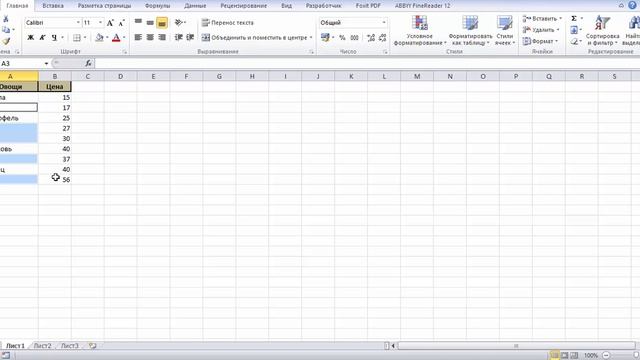The height and width of the screenshot is (360, 640).
Task: Apply the red font color
Action: coord(116,38)
